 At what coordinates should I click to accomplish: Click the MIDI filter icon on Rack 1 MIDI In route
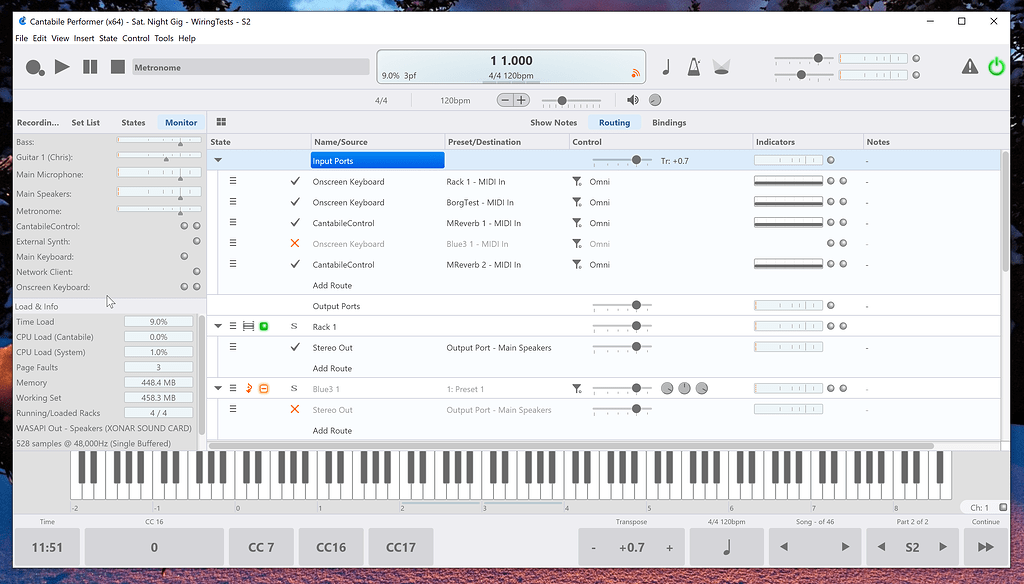pos(577,182)
